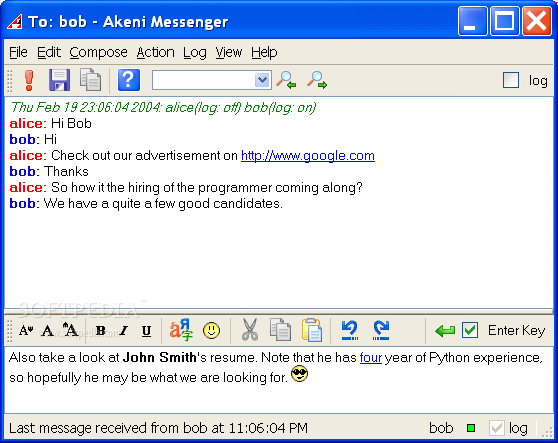This screenshot has height=443, width=558.
Task: Click the Akeni logo in the title bar
Action: point(15,22)
